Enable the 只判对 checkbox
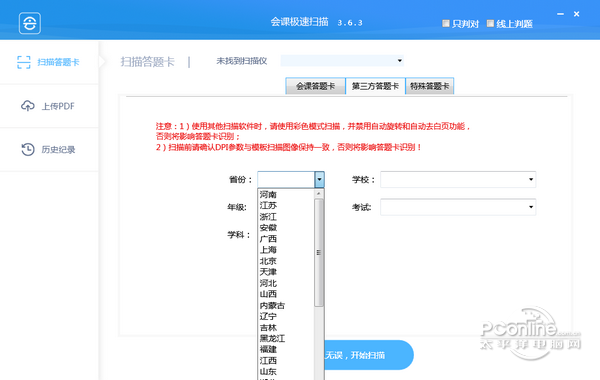 tap(446, 24)
